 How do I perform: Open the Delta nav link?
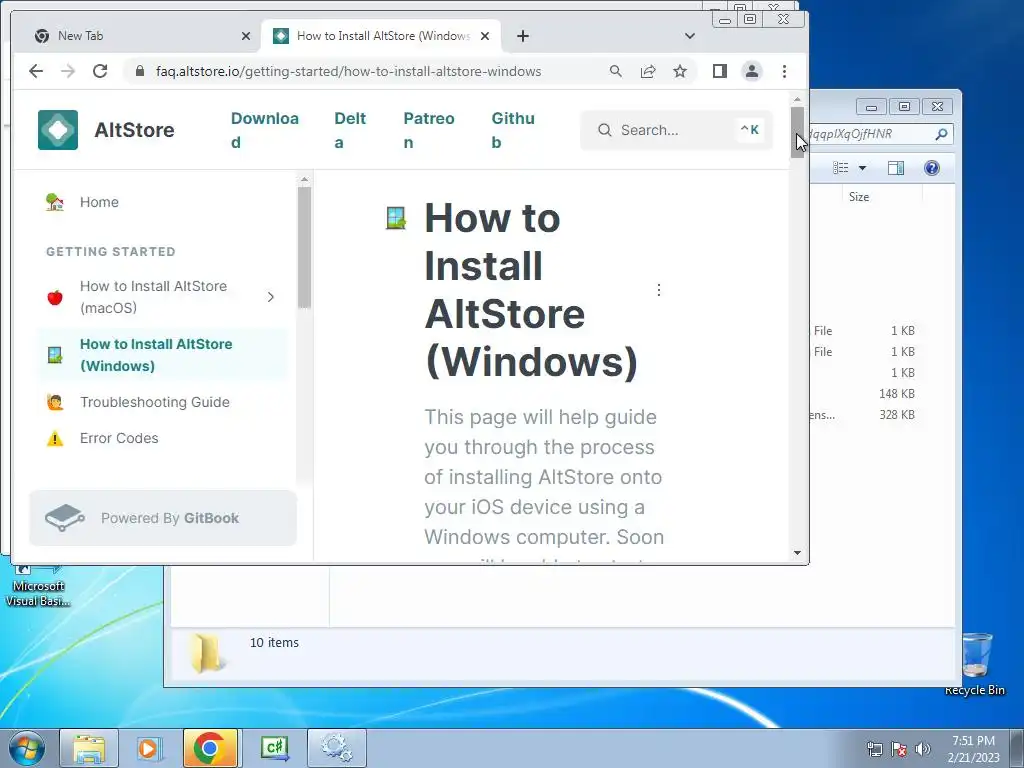click(350, 130)
